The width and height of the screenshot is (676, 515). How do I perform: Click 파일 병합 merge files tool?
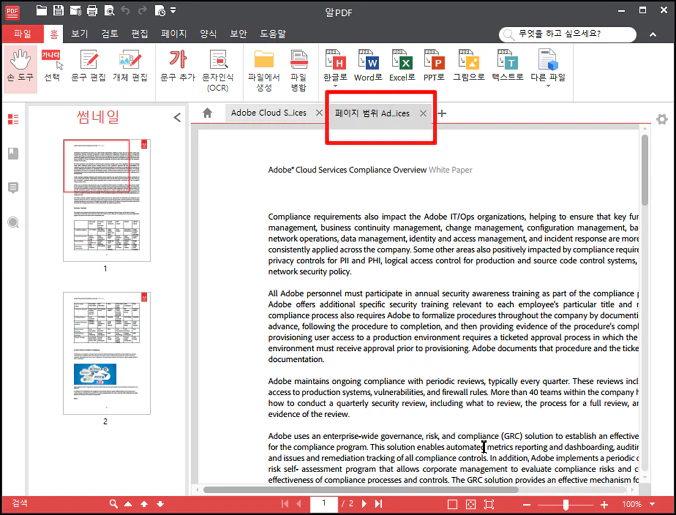[x=298, y=71]
